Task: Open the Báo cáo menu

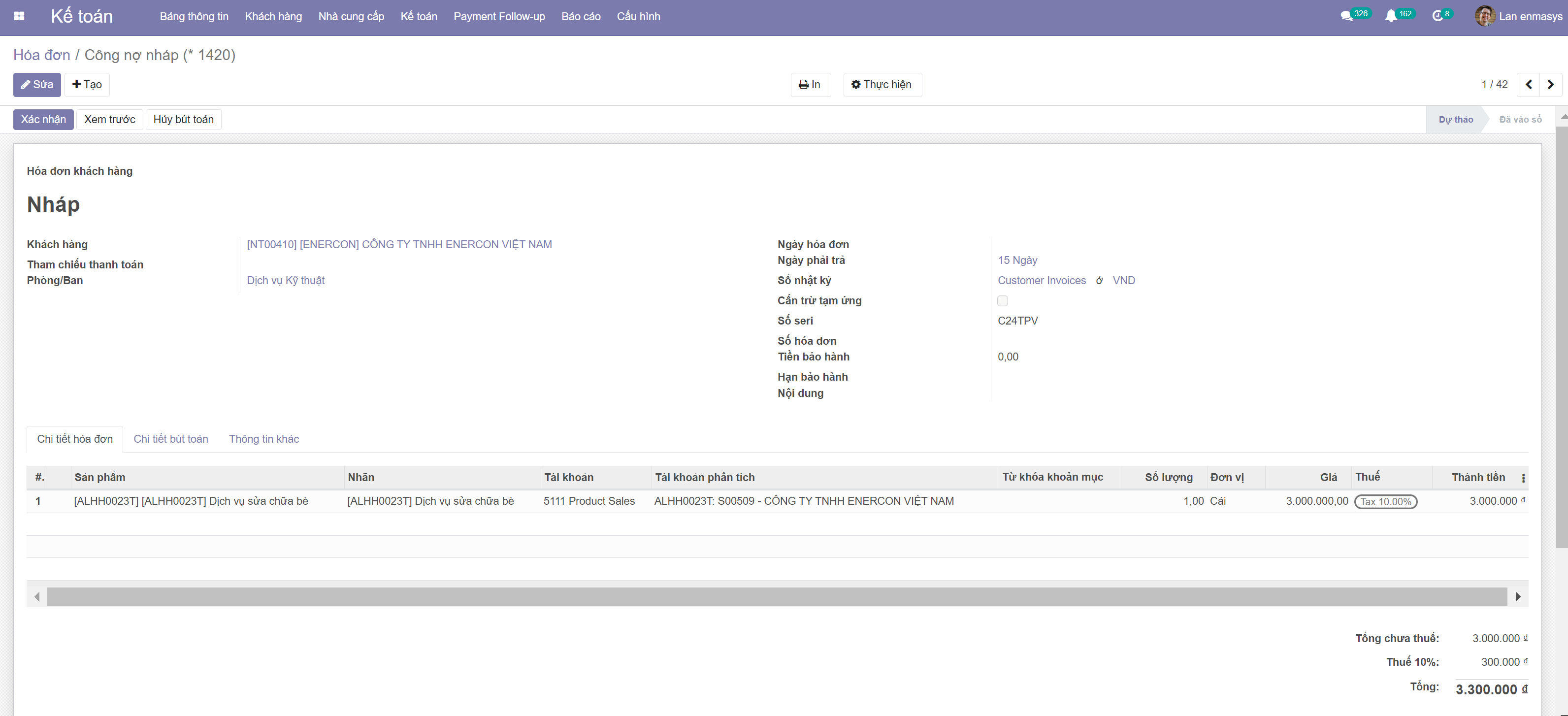Action: point(581,16)
